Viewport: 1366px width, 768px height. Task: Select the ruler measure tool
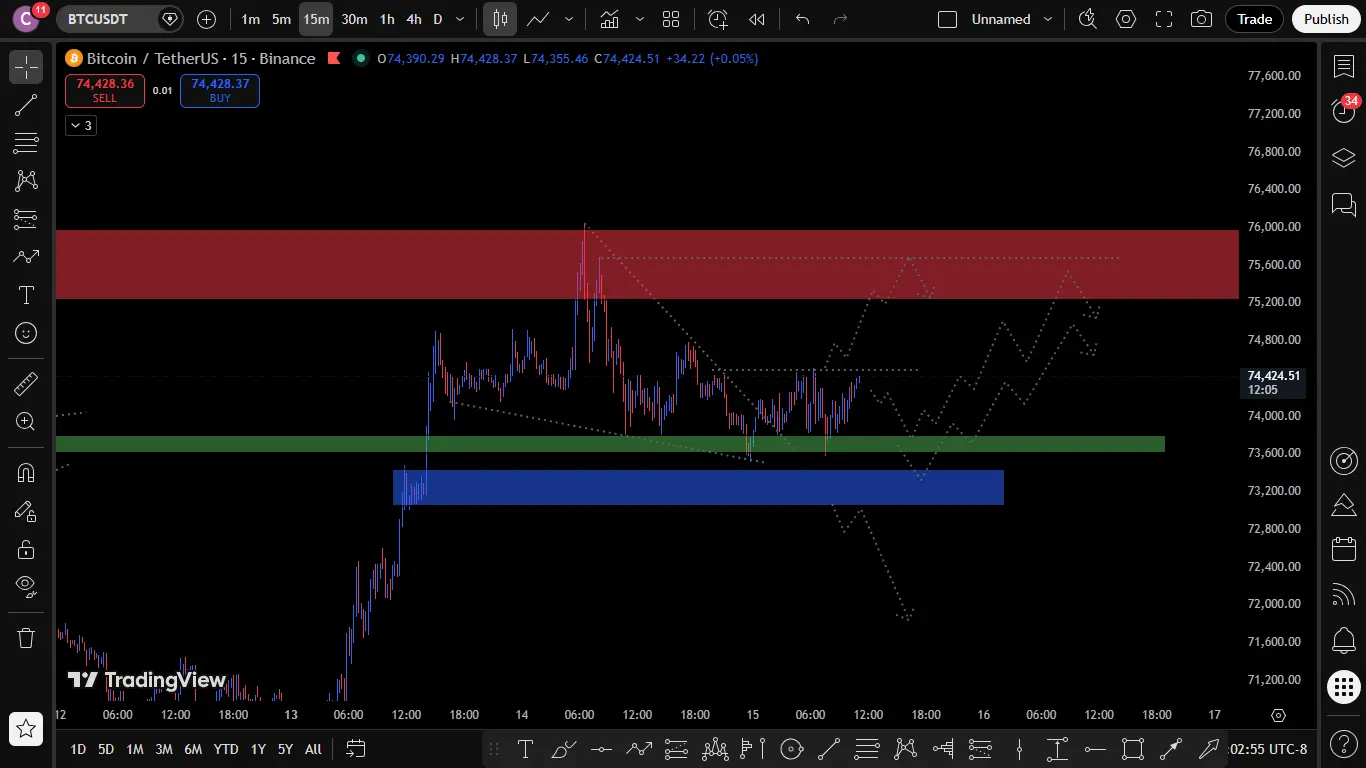(26, 383)
